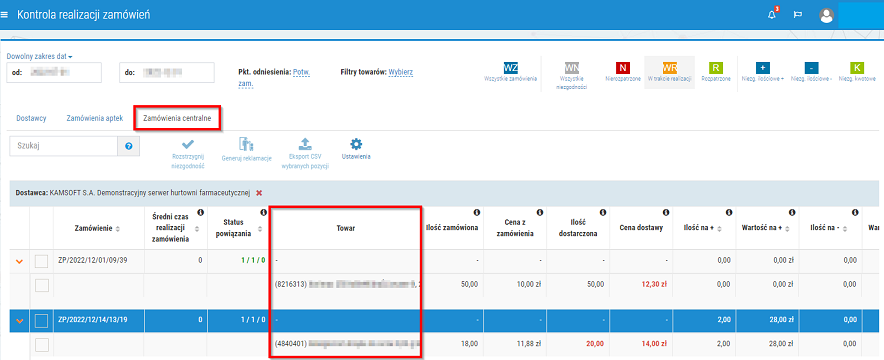Image resolution: width=884 pixels, height=360 pixels.
Task: Click Wybierz link for Filtry towarów
Action: click(x=401, y=72)
